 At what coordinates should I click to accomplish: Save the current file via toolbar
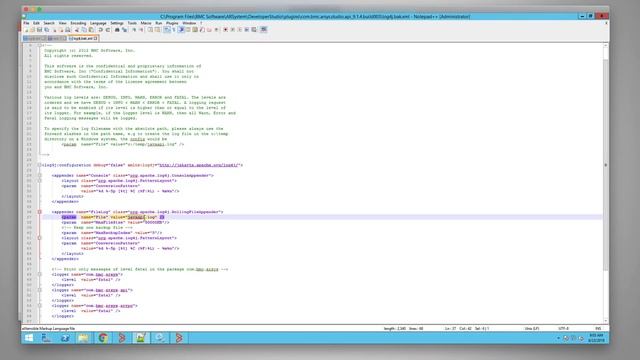click(x=40, y=30)
